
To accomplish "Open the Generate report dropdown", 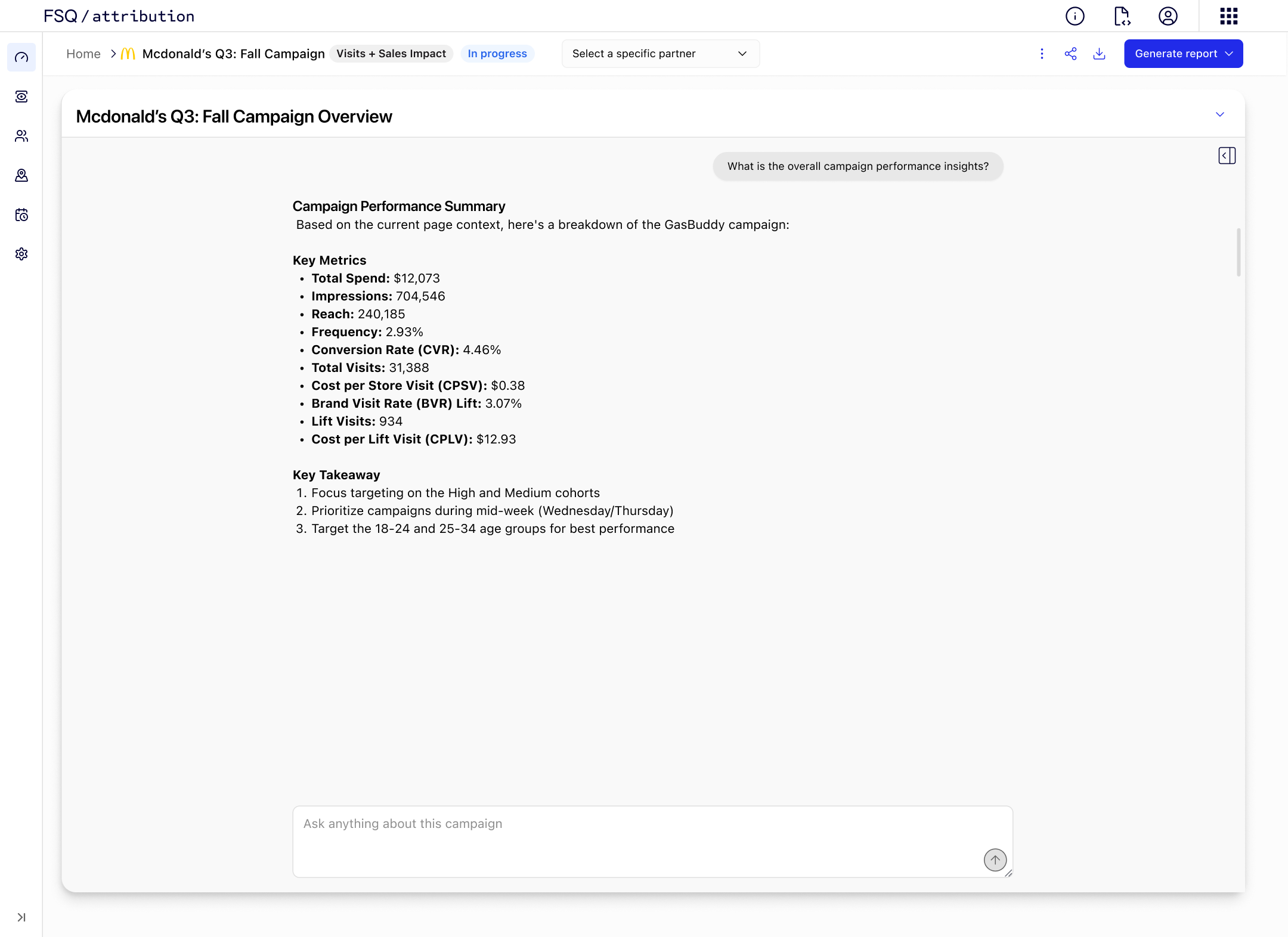I will click(x=1183, y=54).
